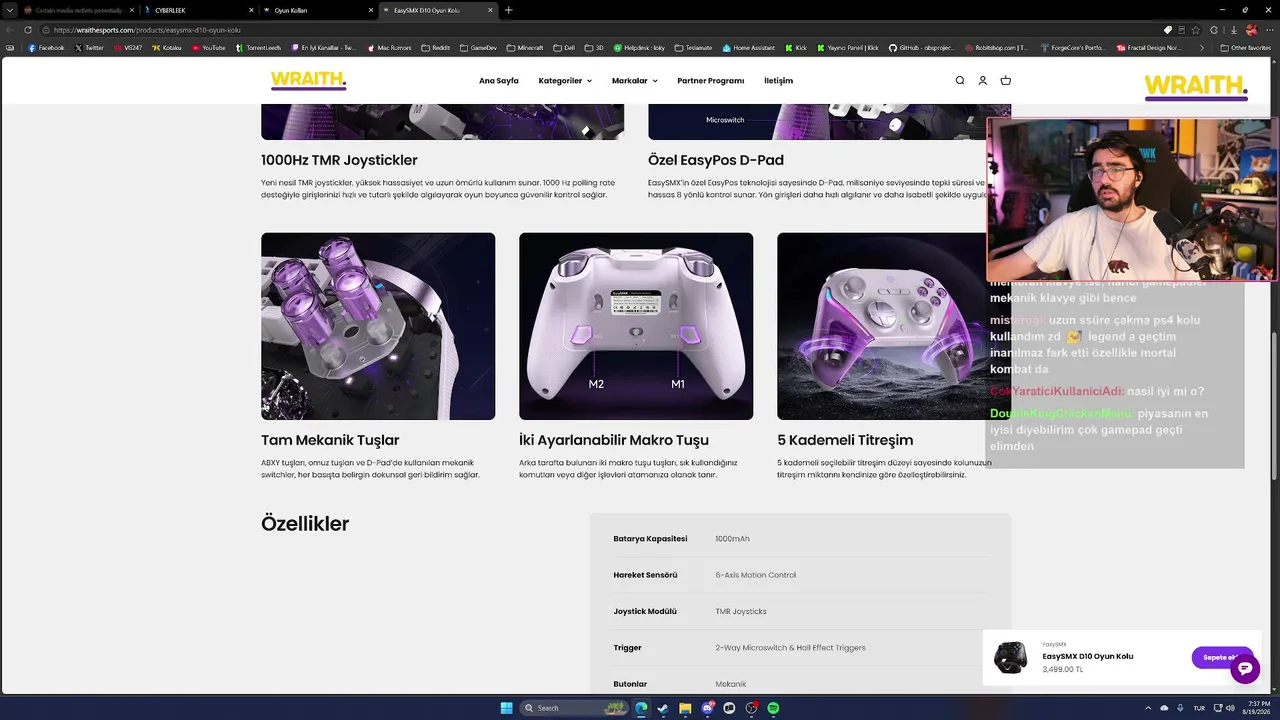Viewport: 1280px width, 720px height.
Task: Click the Sepete ekle button
Action: (x=1222, y=657)
